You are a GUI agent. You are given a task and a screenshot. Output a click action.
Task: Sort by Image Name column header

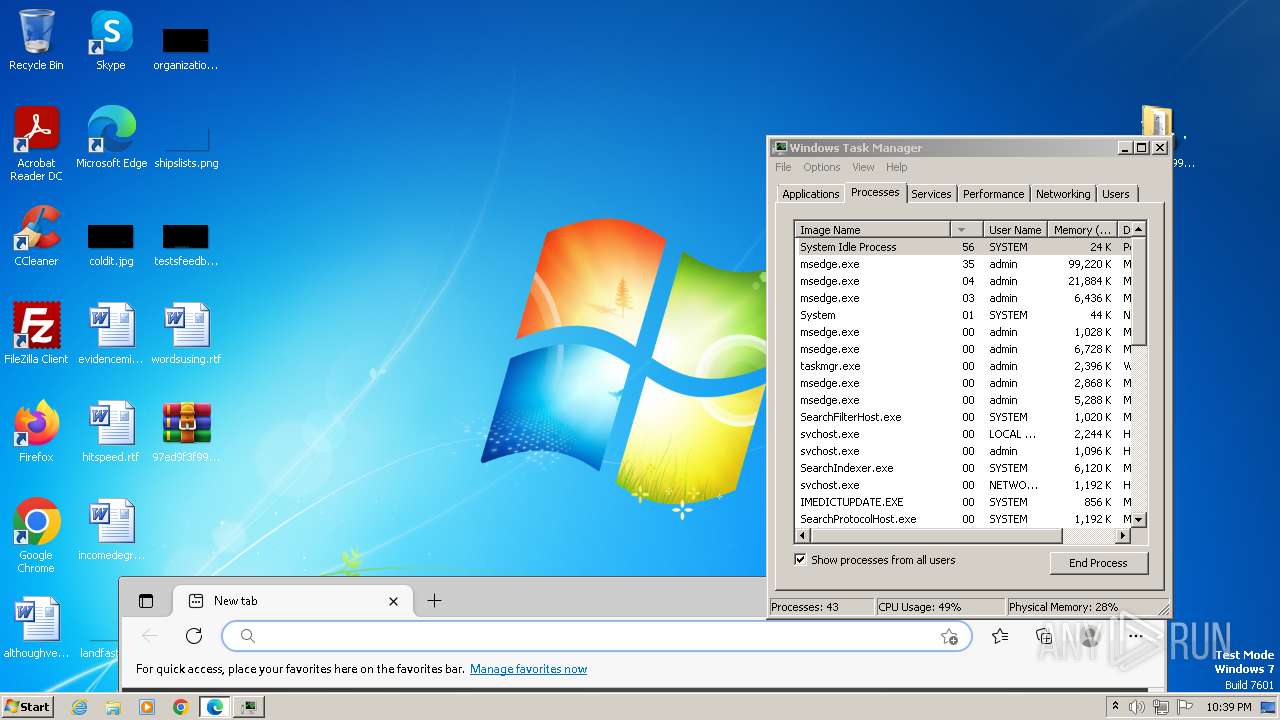pyautogui.click(x=872, y=230)
